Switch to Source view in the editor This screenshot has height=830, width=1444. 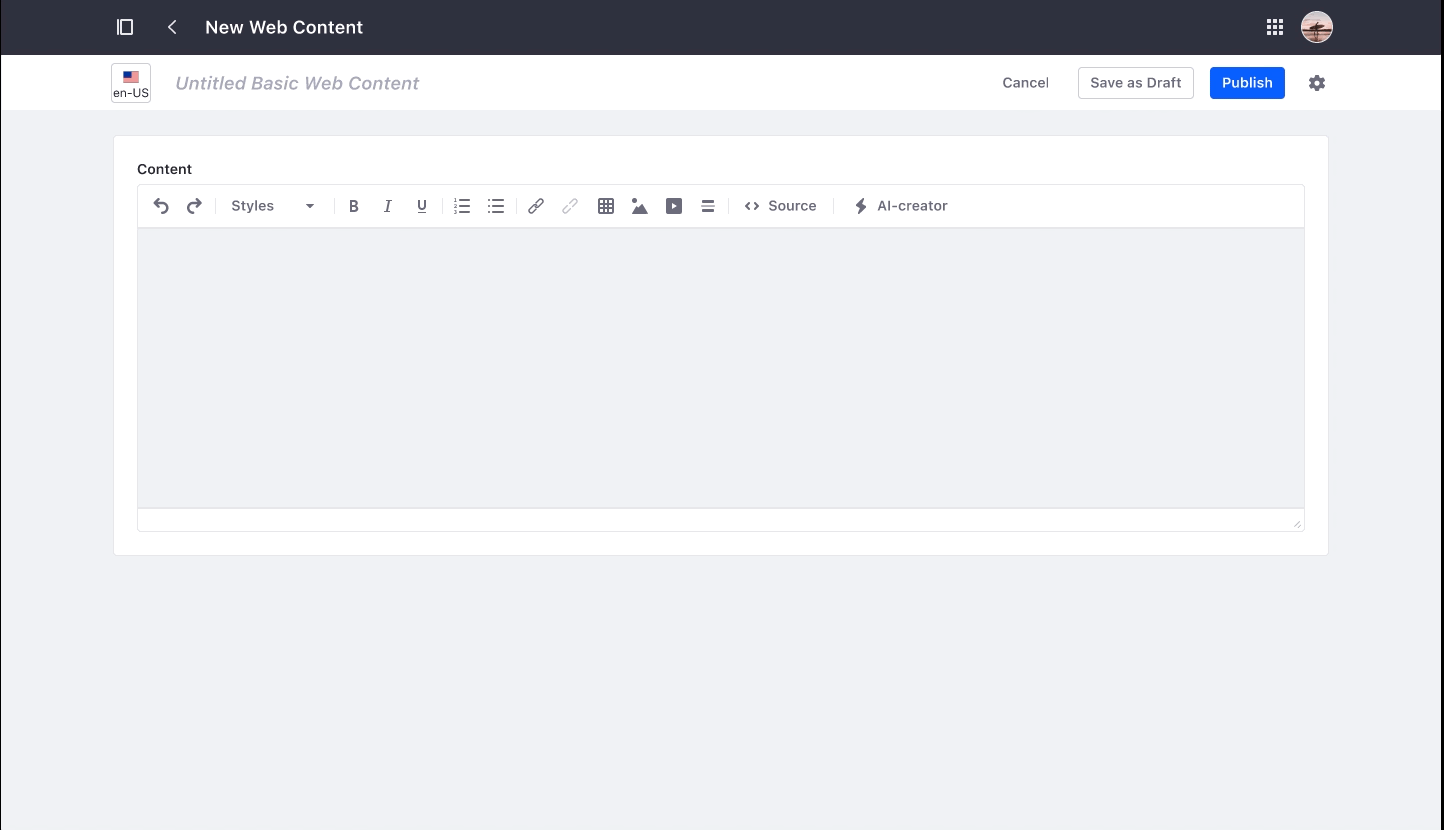coord(781,206)
